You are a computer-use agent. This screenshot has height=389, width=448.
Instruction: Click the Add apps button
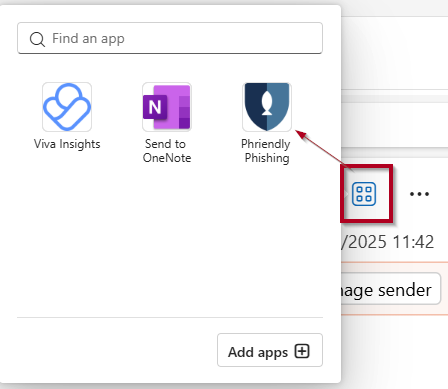pyautogui.click(x=270, y=350)
